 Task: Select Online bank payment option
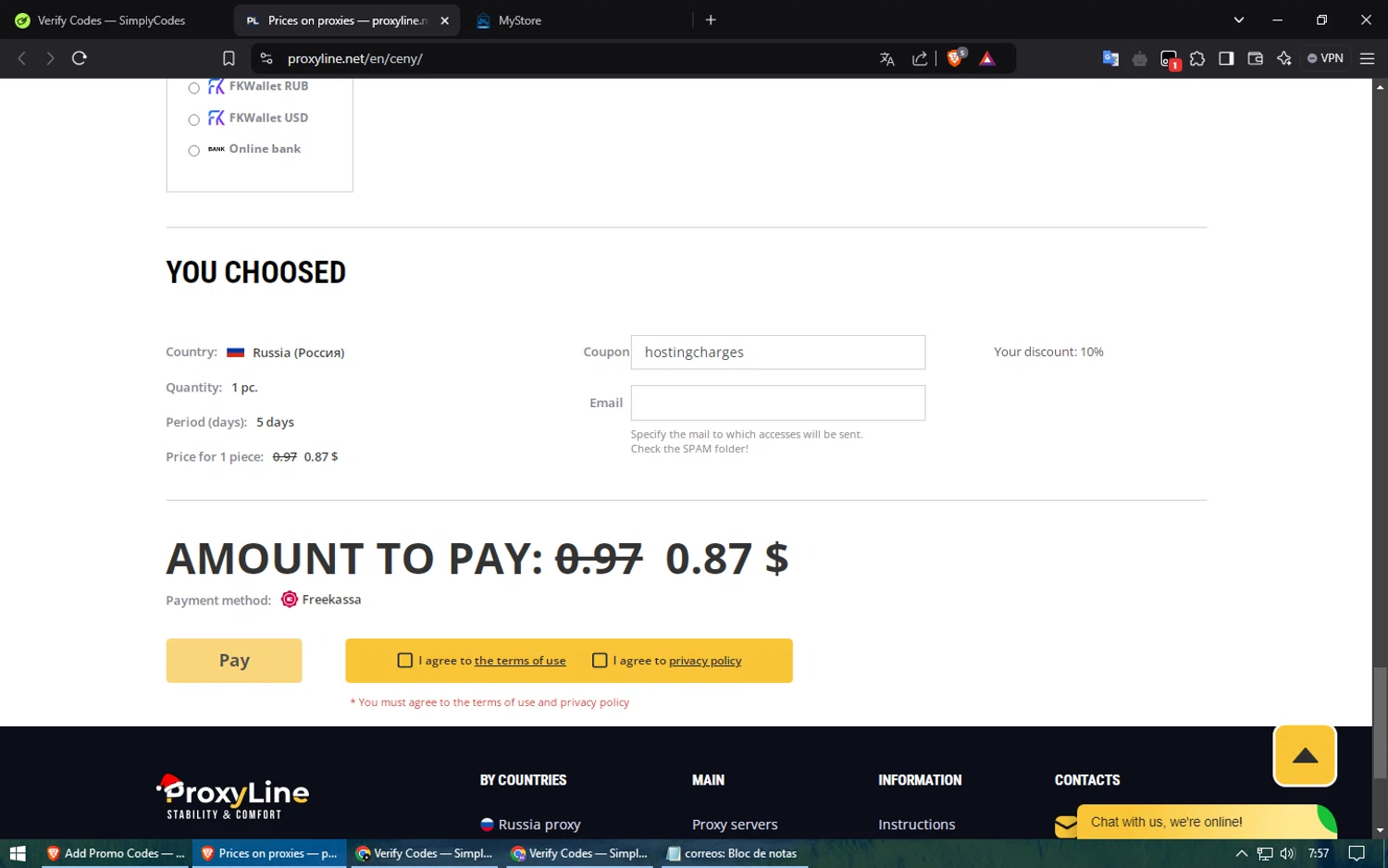pyautogui.click(x=193, y=151)
